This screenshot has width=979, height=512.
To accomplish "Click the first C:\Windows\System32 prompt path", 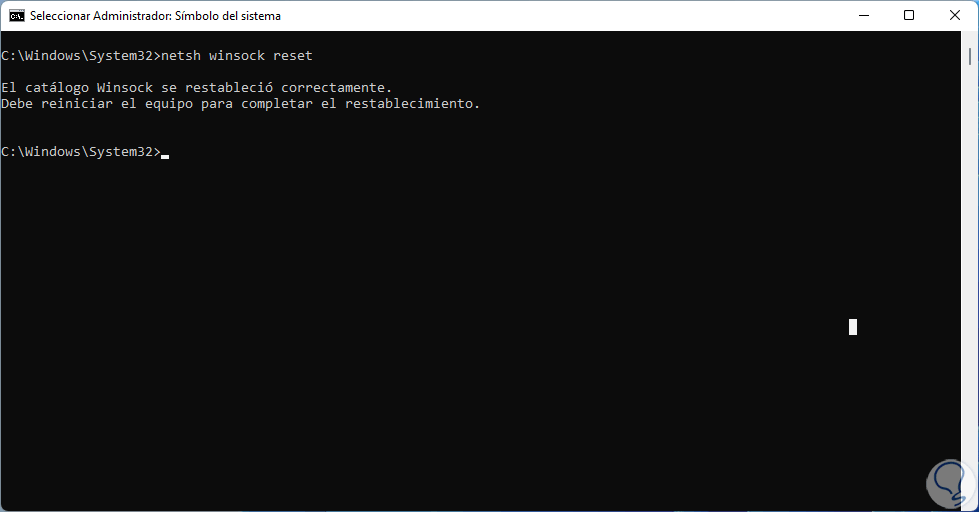I will 78,56.
